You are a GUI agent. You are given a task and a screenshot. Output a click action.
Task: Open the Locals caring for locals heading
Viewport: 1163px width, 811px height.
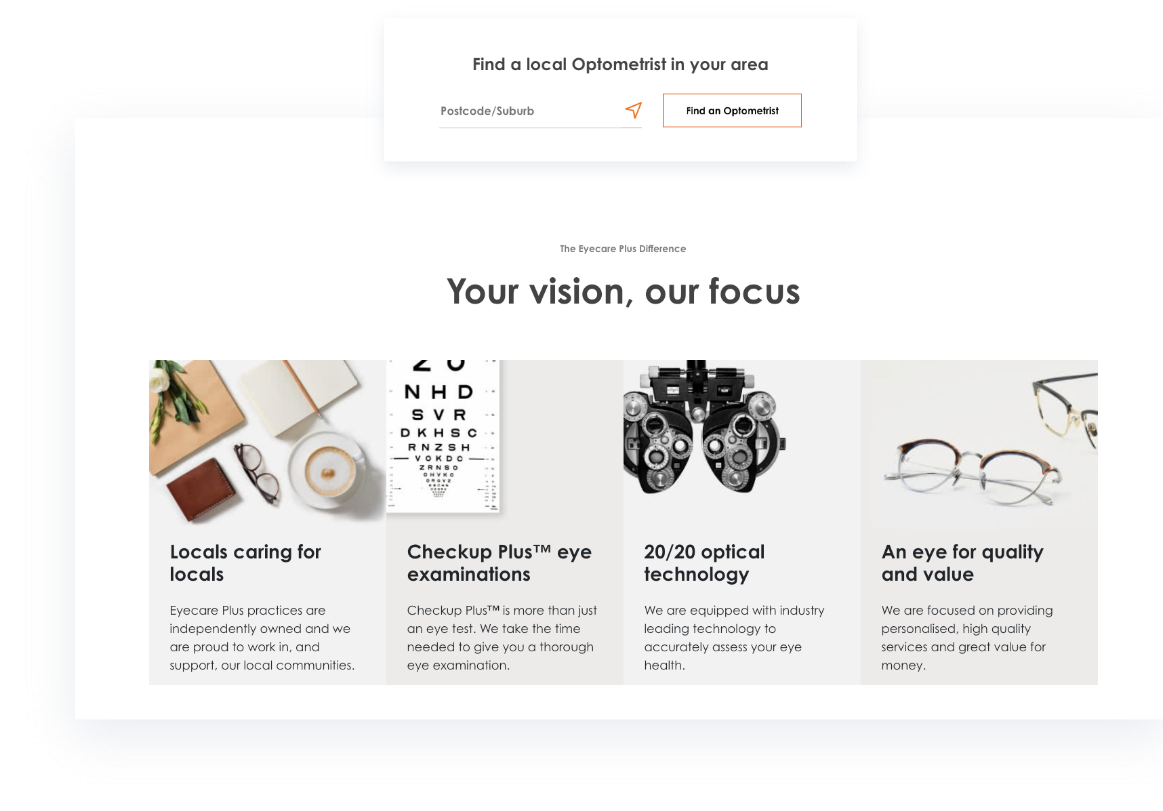[246, 563]
